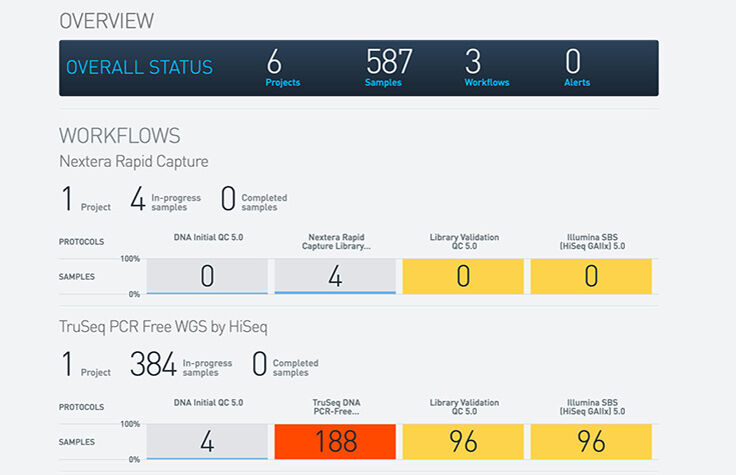
Task: Click Nextera's yellow Library Validation QC tile
Action: tap(463, 276)
